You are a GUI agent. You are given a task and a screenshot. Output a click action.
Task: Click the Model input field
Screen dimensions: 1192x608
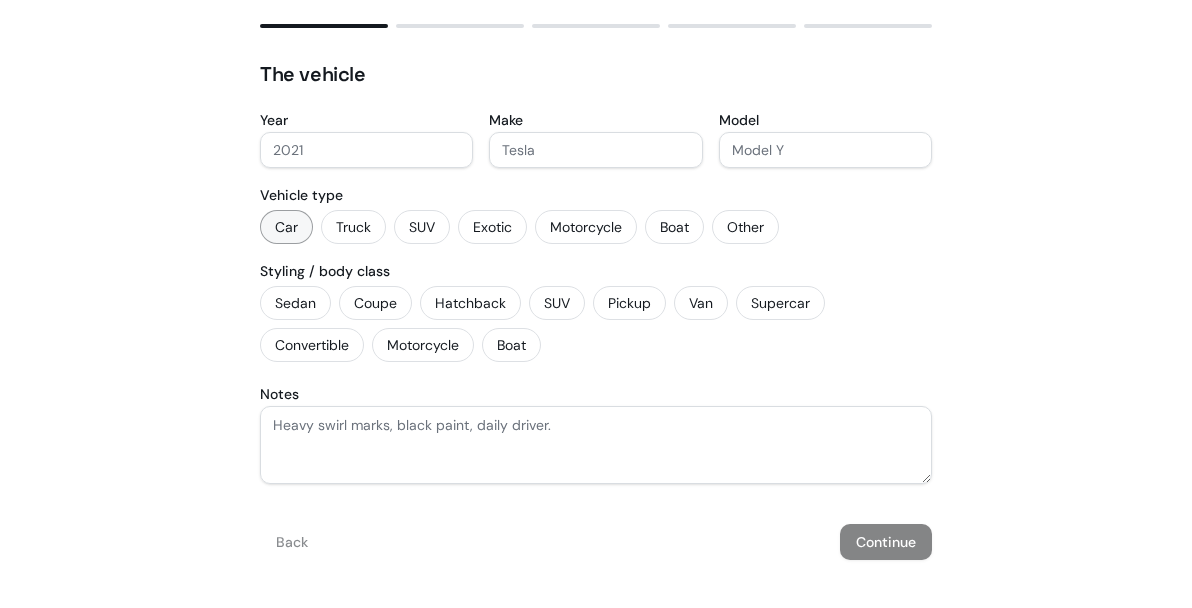coord(825,150)
